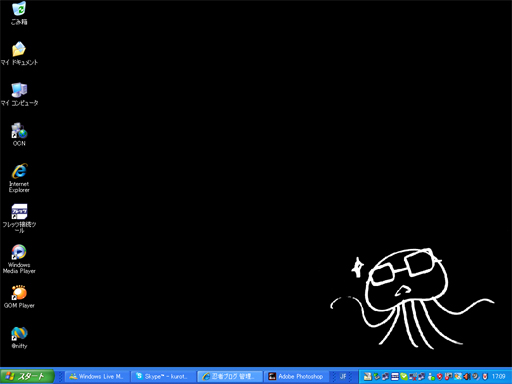Click the safely remove hardware tray icon

pos(377,376)
